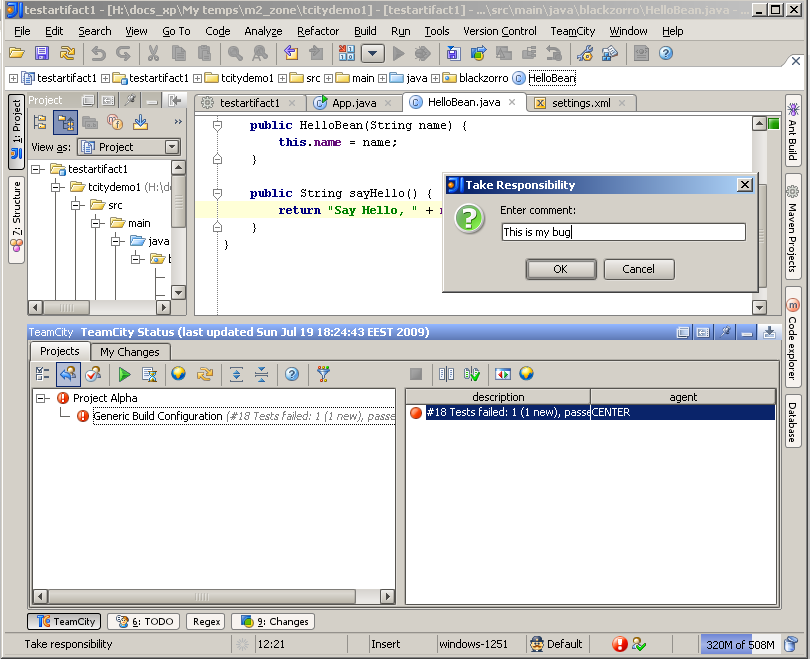
Task: Click the Save All toolbar icon
Action: 42,53
